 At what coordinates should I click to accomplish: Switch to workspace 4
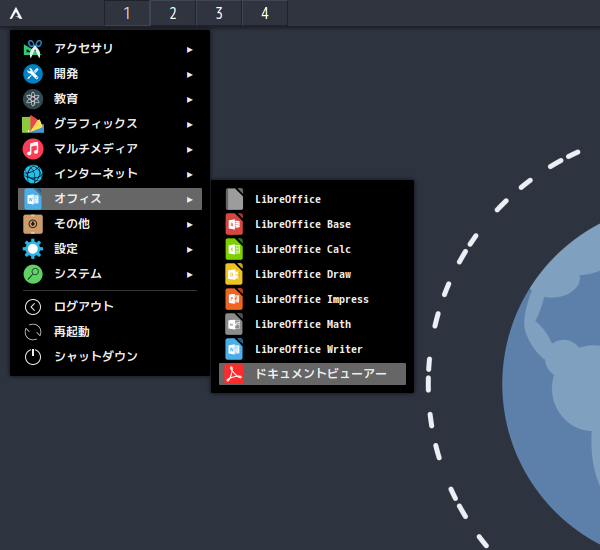pyautogui.click(x=265, y=13)
